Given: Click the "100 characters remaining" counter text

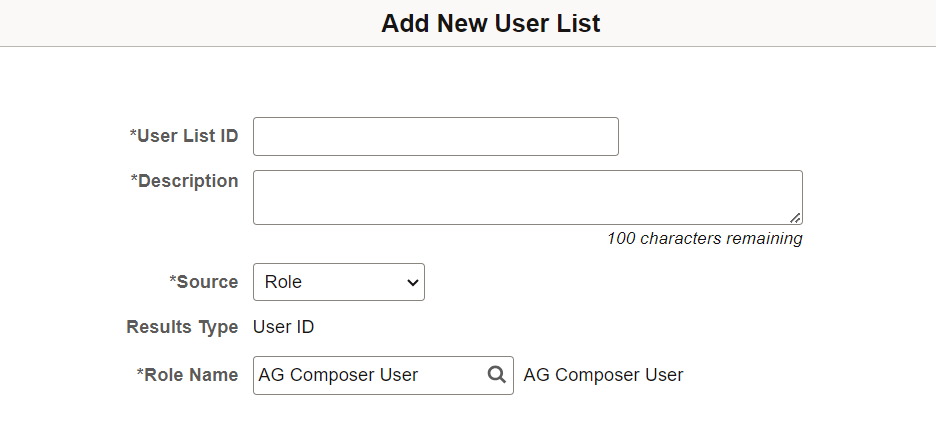Looking at the screenshot, I should [704, 239].
